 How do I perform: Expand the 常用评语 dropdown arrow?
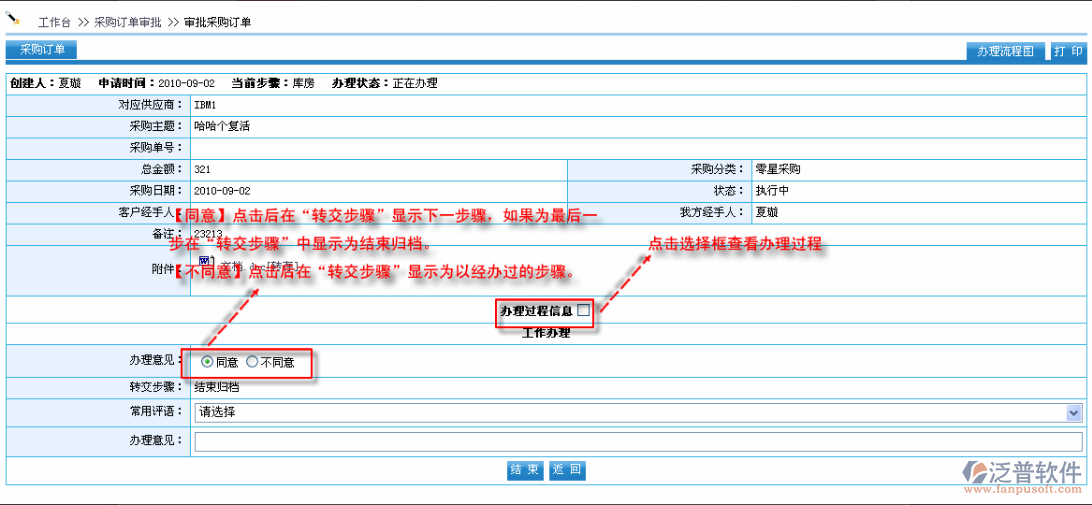point(1074,412)
